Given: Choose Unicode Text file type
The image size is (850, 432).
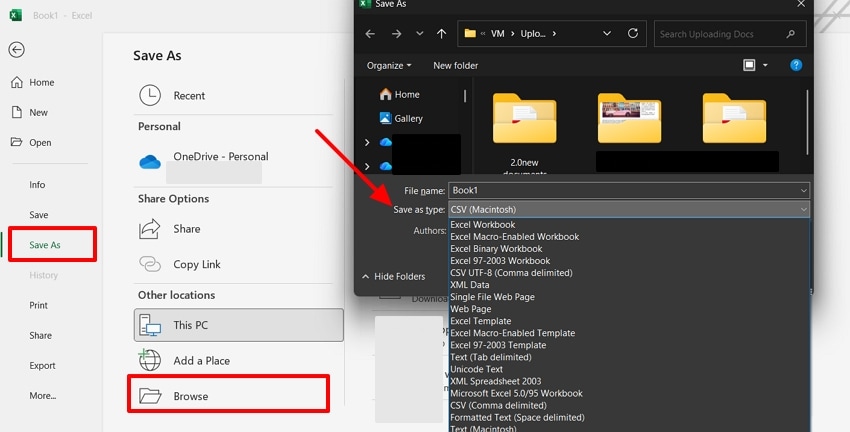Looking at the screenshot, I should pos(476,369).
